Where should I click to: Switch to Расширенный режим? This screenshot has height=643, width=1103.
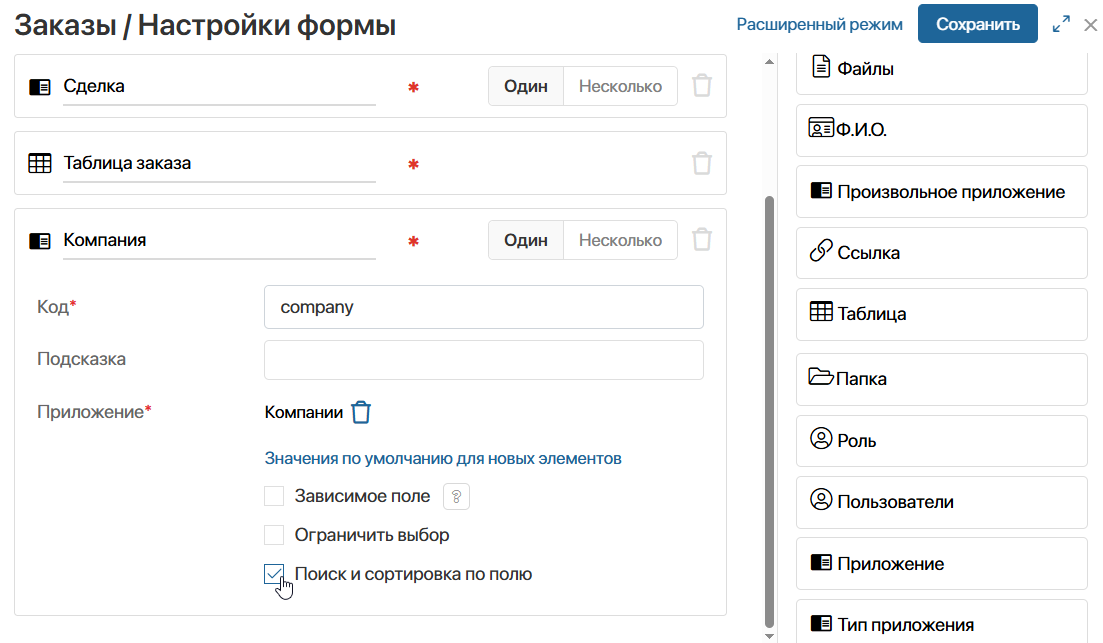tap(820, 25)
